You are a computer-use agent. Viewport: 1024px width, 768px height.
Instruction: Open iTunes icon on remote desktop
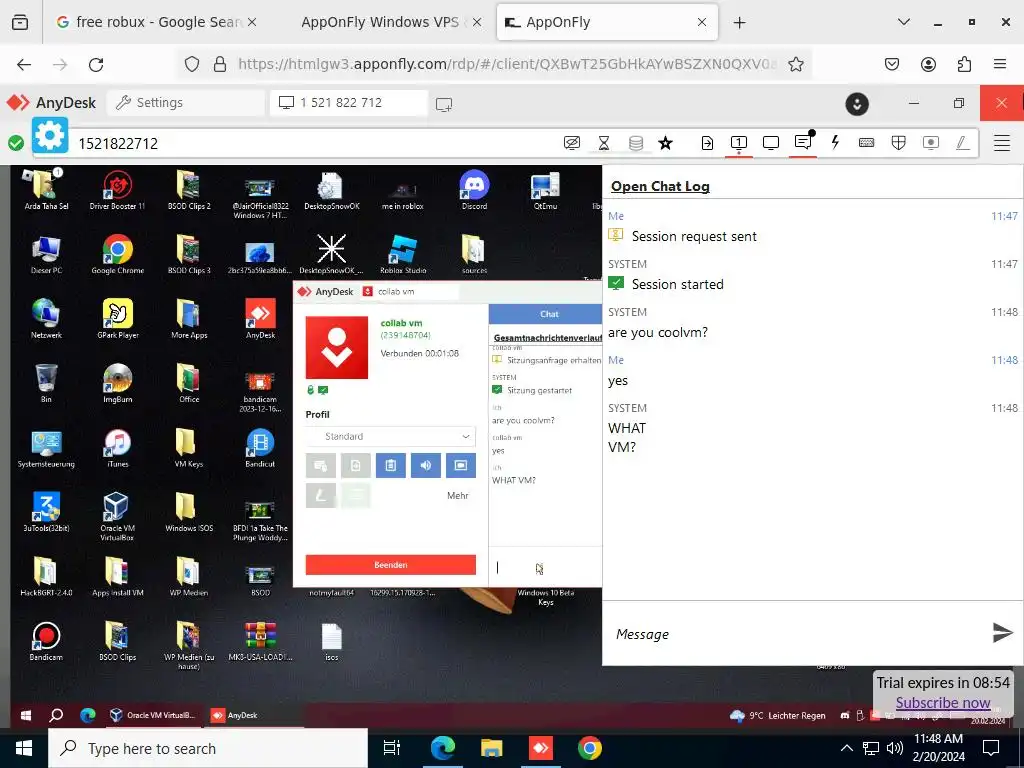(118, 448)
